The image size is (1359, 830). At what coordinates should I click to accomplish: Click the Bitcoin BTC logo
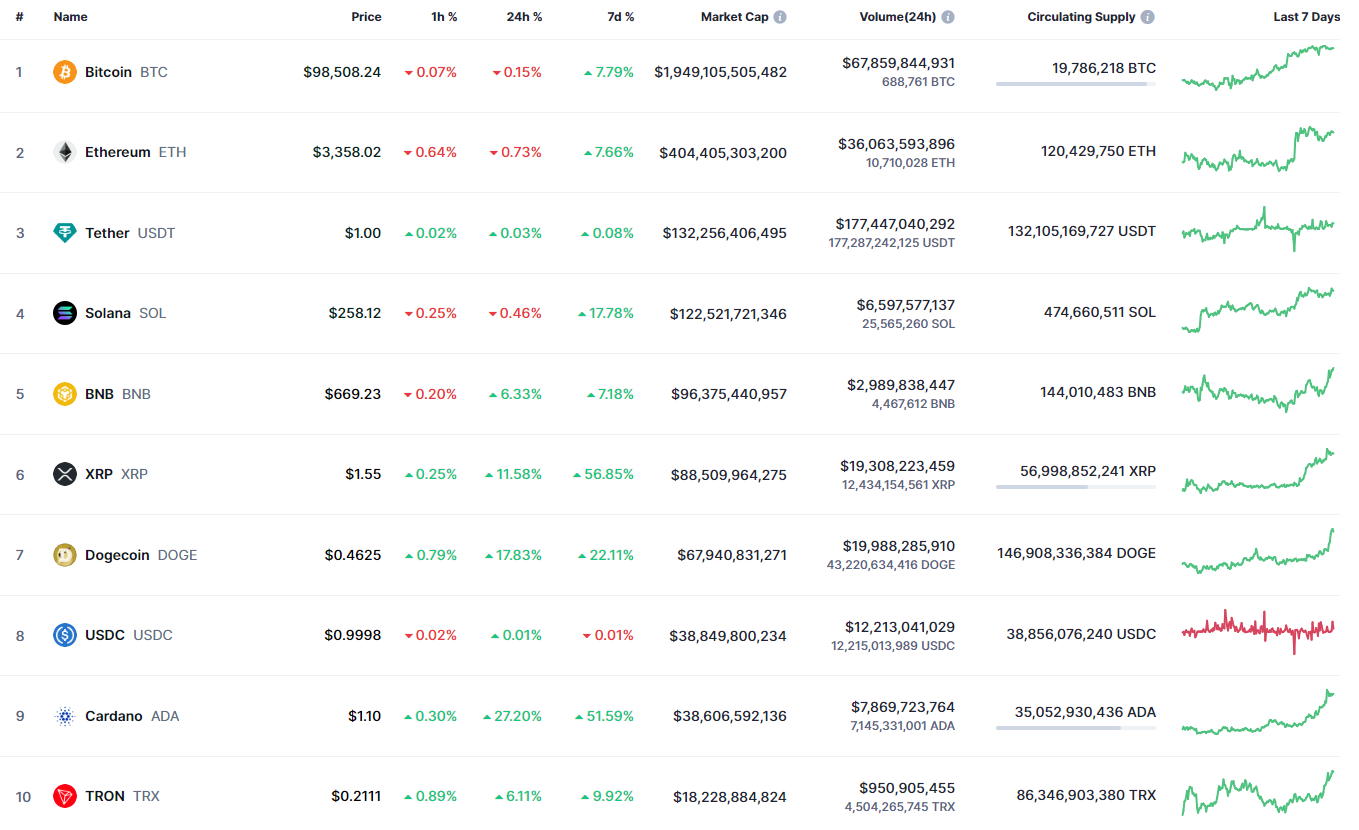[x=64, y=71]
